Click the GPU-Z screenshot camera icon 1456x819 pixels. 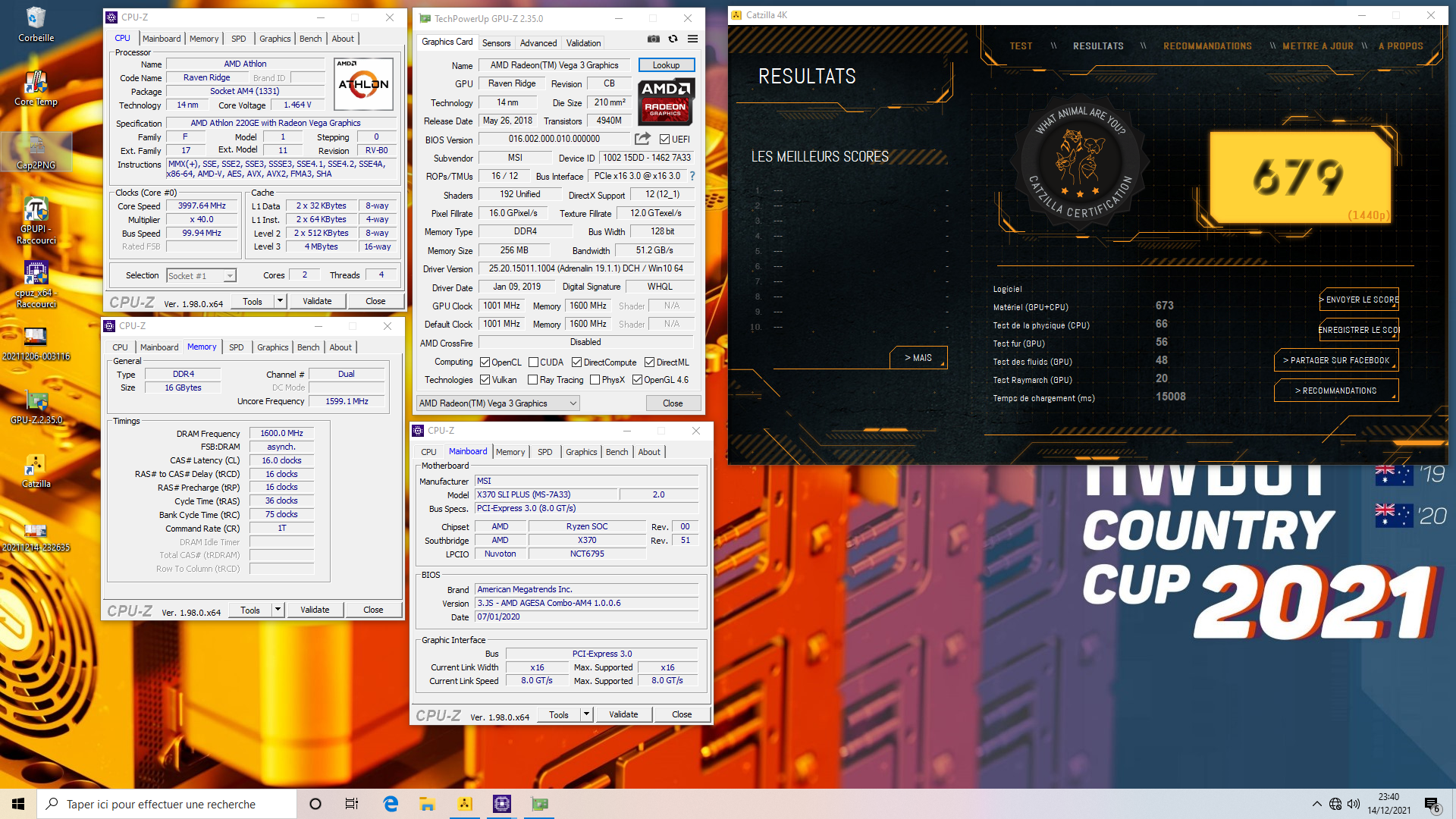(654, 39)
